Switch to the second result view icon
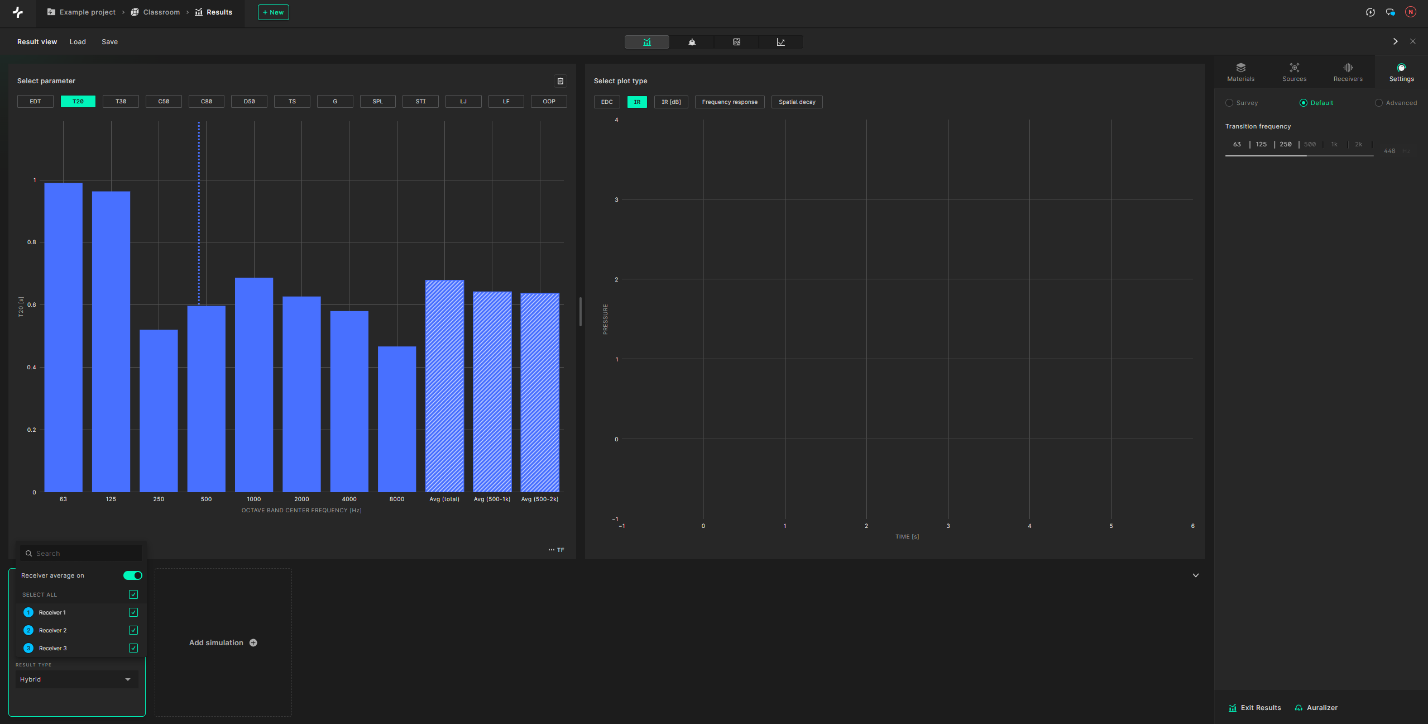This screenshot has height=724, width=1428. click(692, 42)
